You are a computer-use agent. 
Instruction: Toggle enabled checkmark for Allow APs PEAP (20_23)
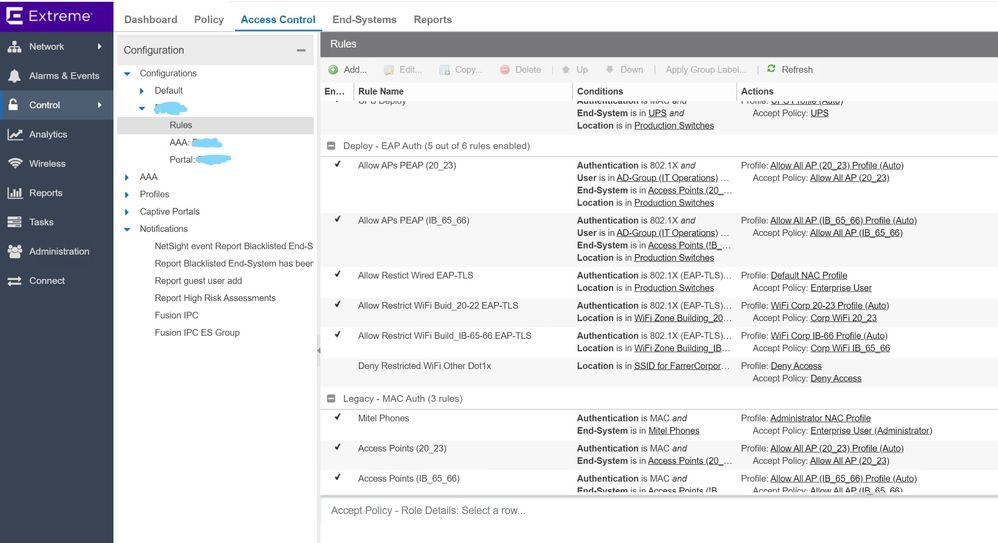click(337, 165)
